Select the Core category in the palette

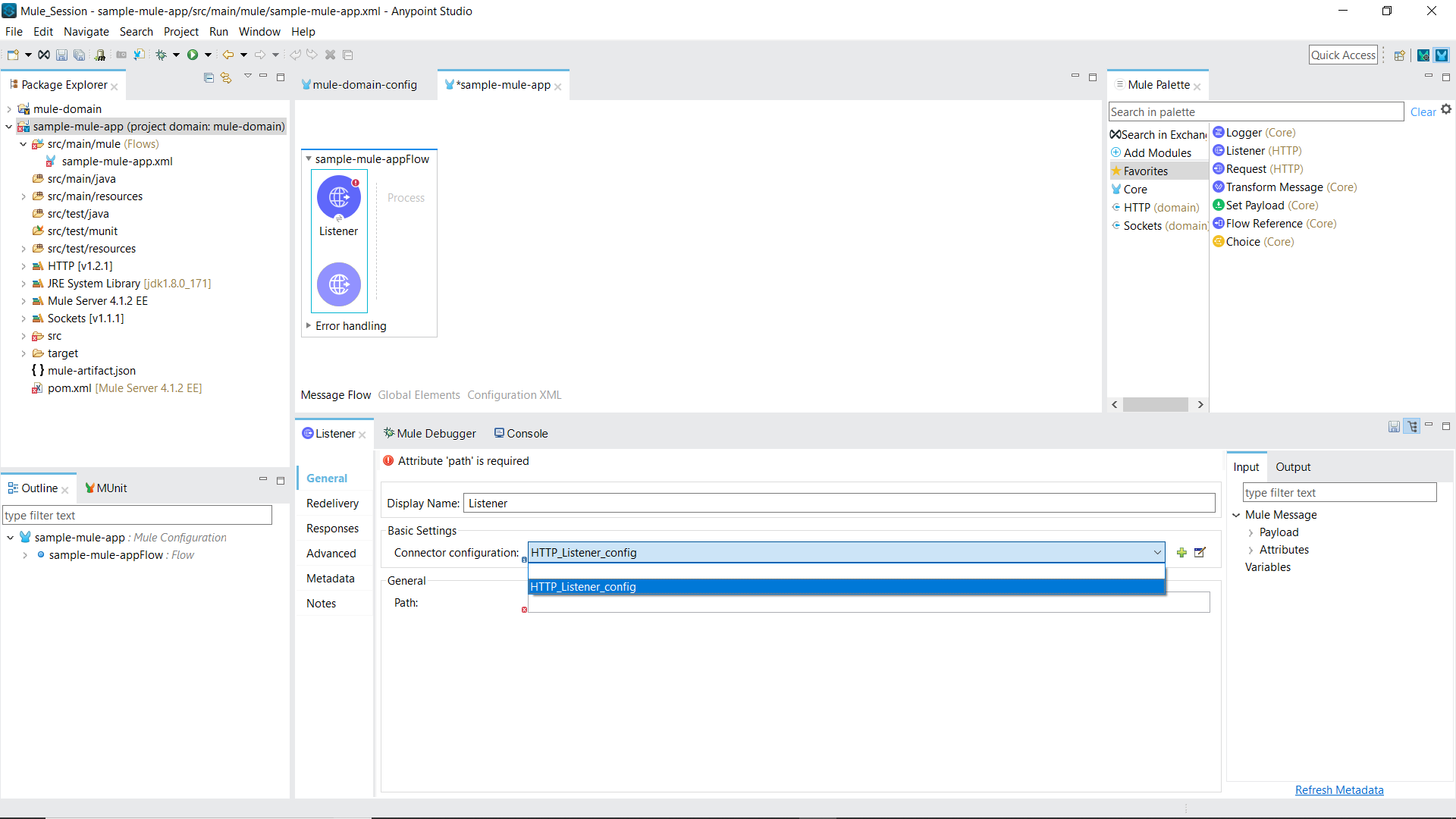1129,190
